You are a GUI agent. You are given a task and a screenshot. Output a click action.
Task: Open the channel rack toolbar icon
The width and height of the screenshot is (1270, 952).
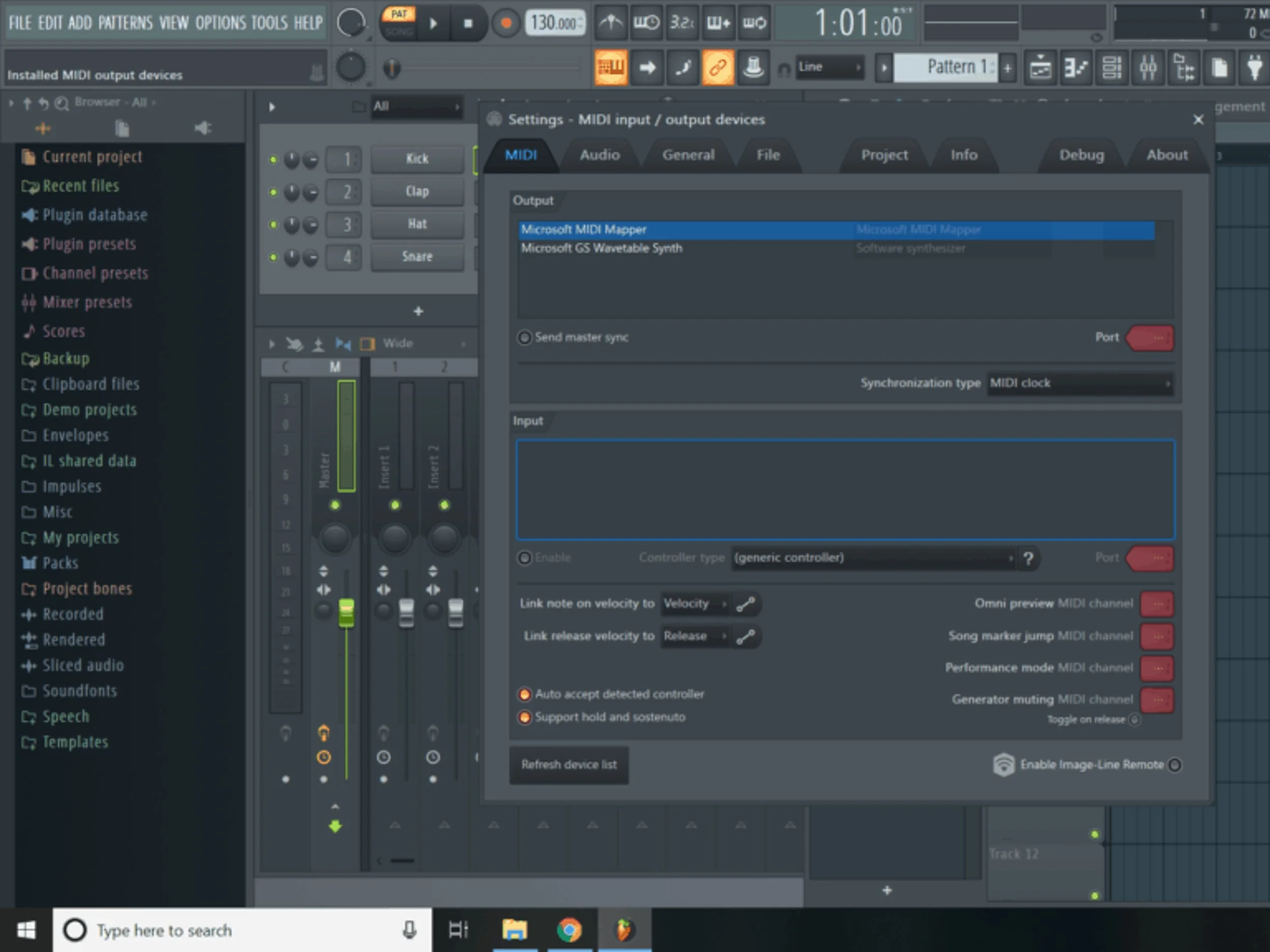pyautogui.click(x=1112, y=68)
